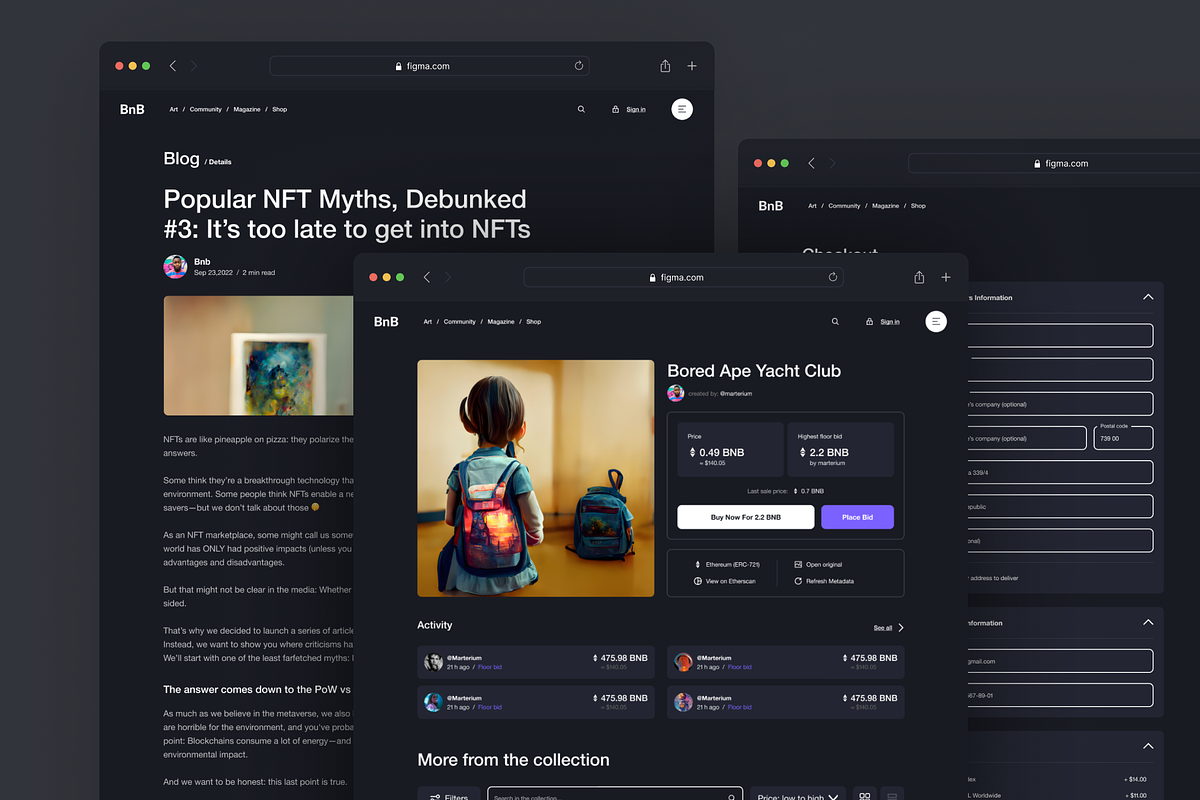Image resolution: width=1200 pixels, height=800 pixels.
Task: Switch collection to grid view
Action: coord(864,796)
